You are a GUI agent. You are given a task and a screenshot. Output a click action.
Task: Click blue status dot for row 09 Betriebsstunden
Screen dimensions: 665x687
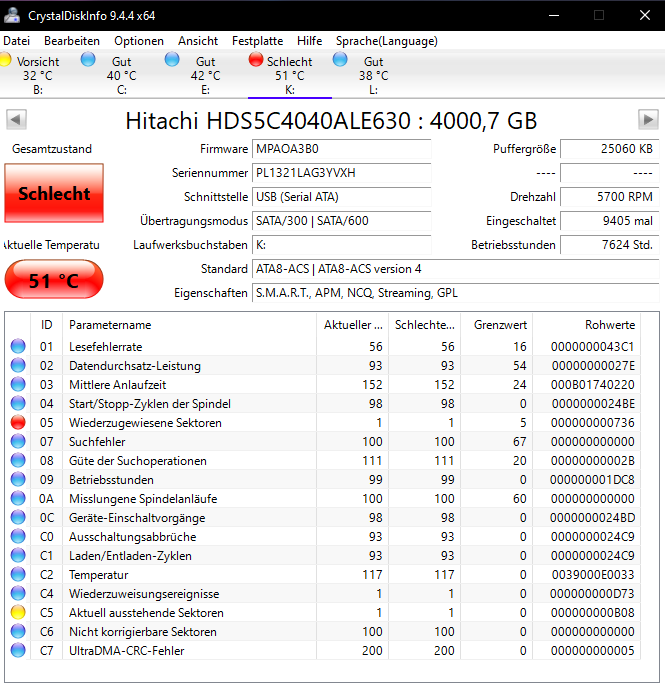click(x=18, y=479)
